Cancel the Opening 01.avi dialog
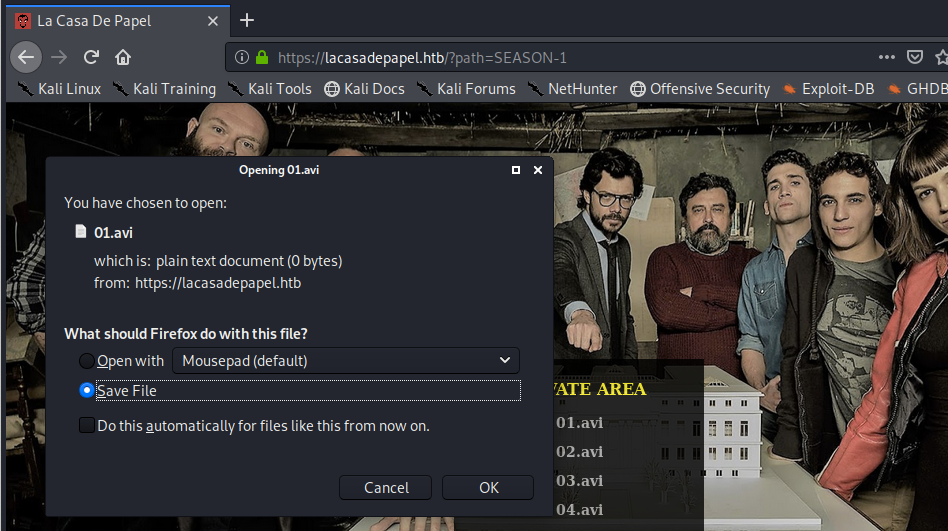This screenshot has width=948, height=531. 386,488
